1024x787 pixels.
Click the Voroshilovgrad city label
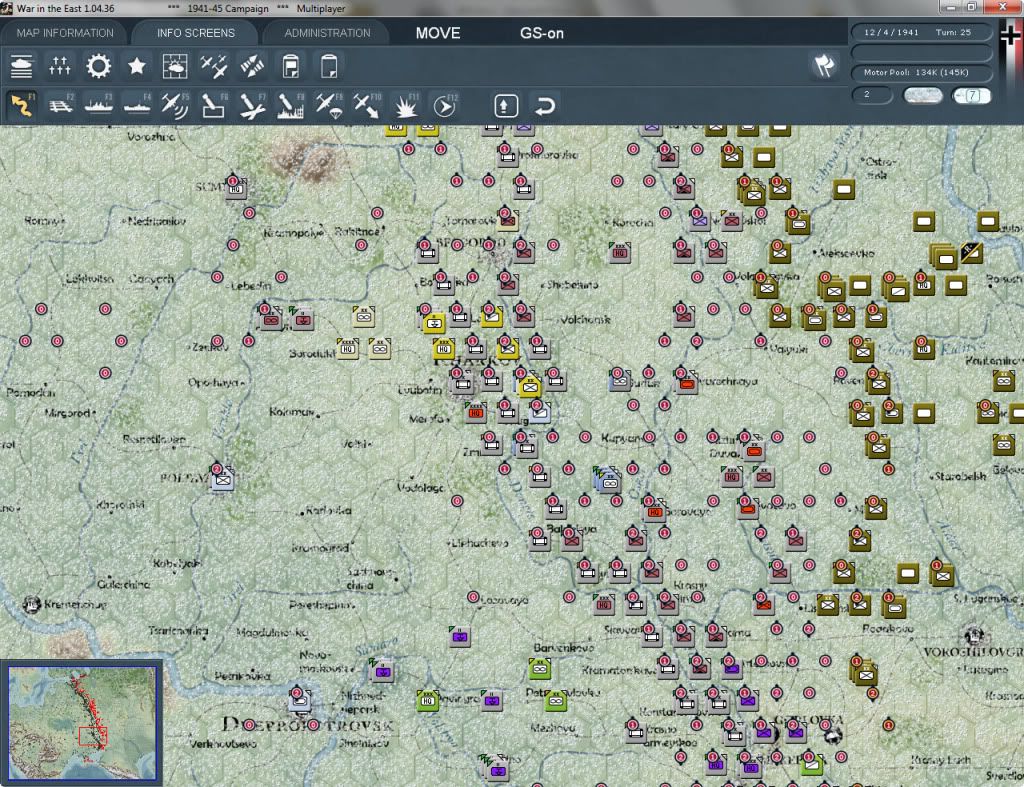(x=973, y=652)
